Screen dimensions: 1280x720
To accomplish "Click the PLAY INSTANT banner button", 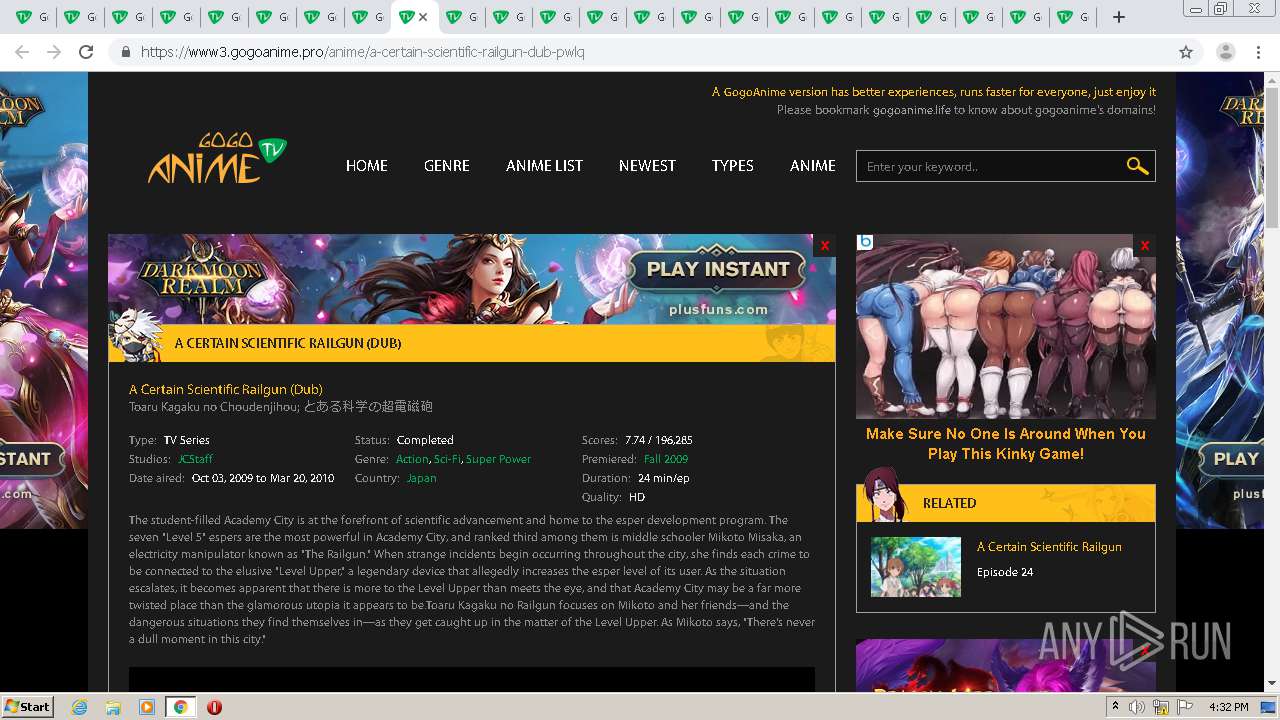I will [718, 269].
